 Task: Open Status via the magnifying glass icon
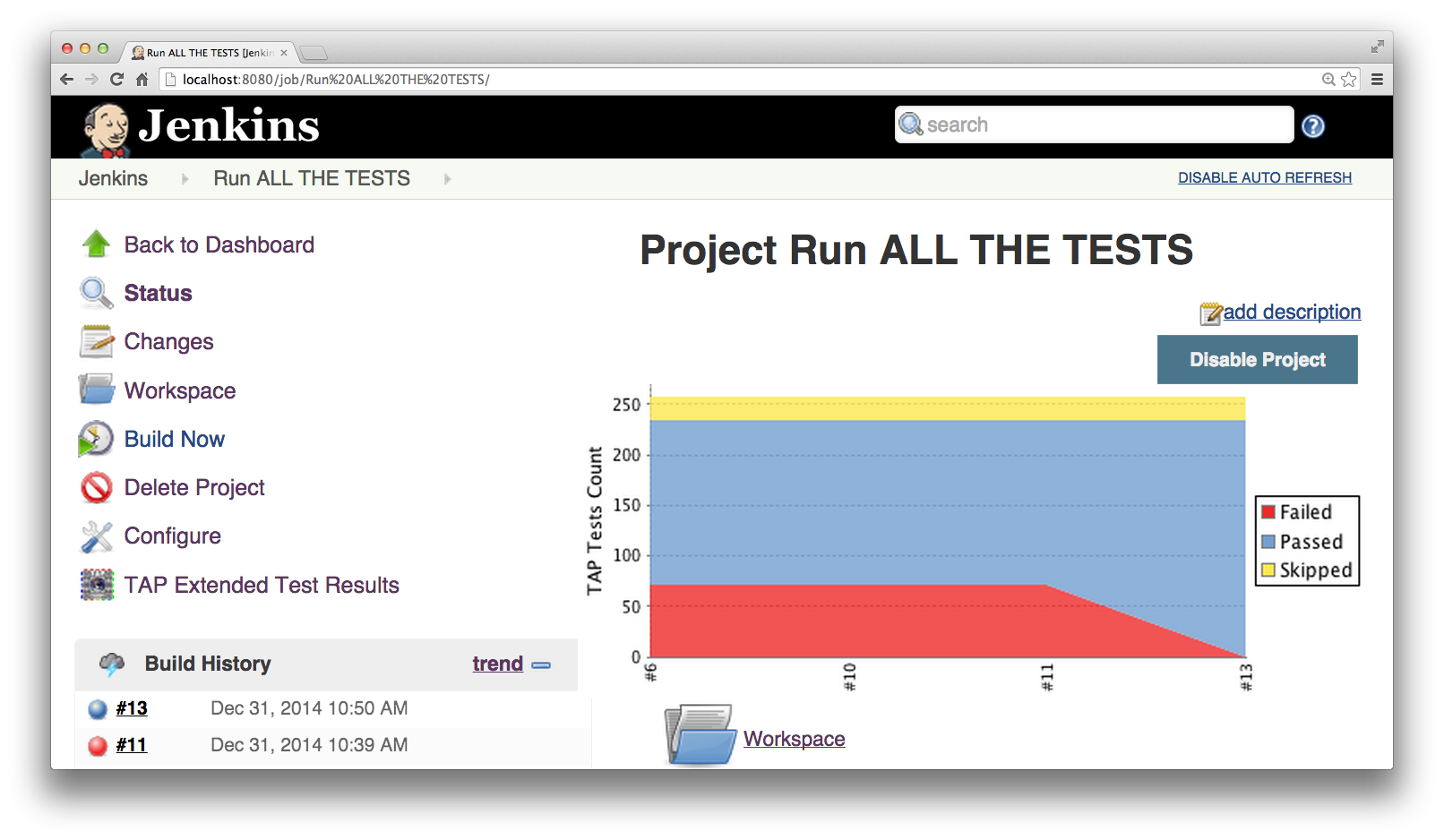coord(96,293)
